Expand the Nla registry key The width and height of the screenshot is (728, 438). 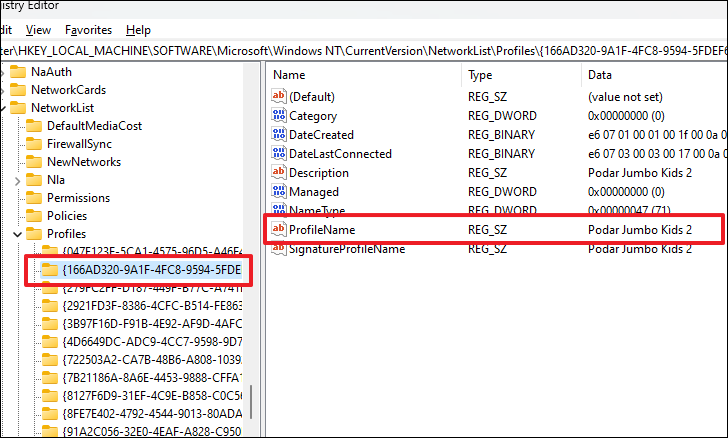pyautogui.click(x=18, y=180)
